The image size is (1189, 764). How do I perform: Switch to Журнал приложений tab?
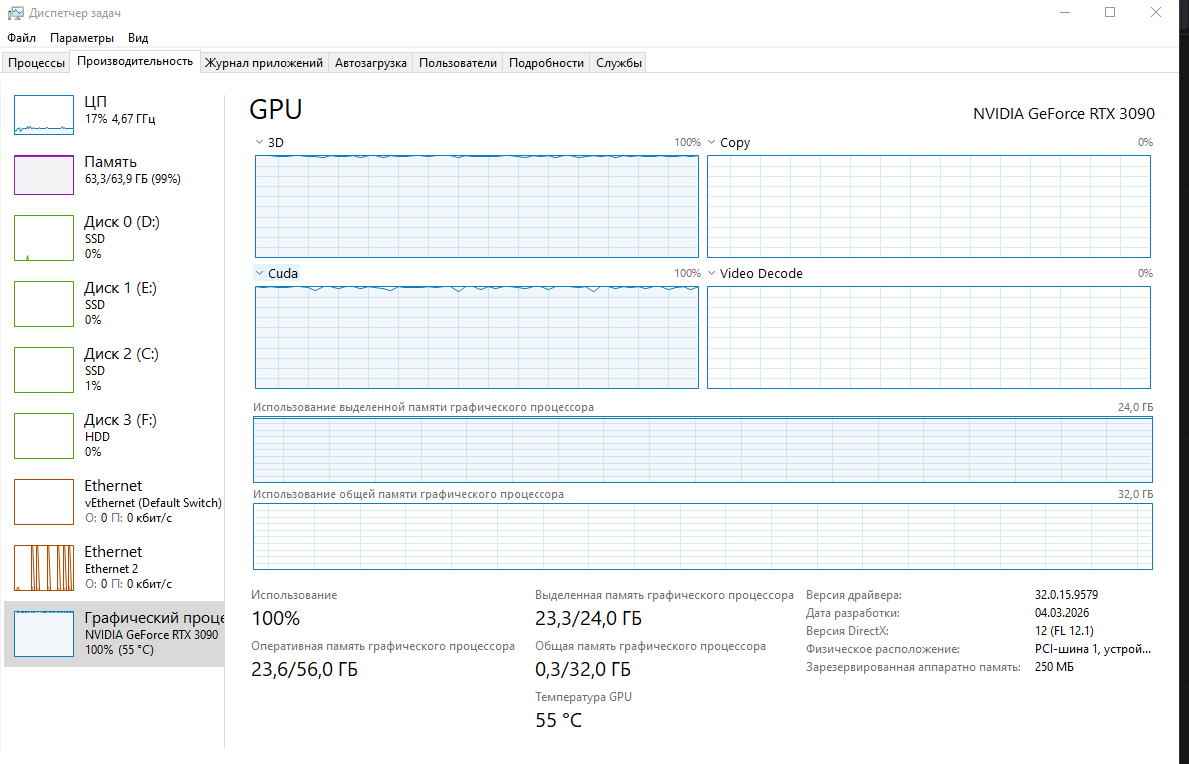click(x=264, y=63)
